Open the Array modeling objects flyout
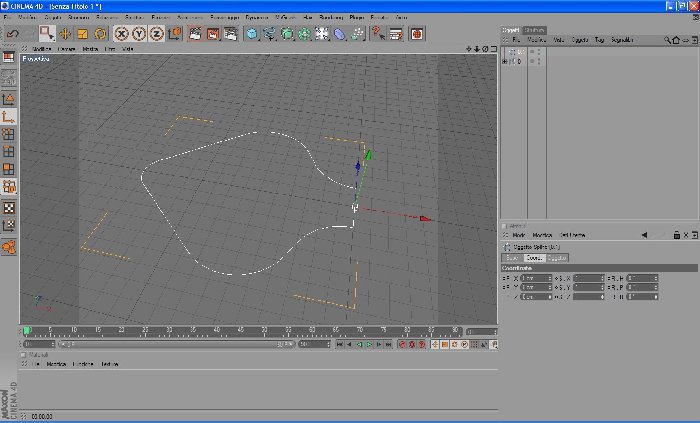Image resolution: width=700 pixels, height=423 pixels. coord(304,33)
